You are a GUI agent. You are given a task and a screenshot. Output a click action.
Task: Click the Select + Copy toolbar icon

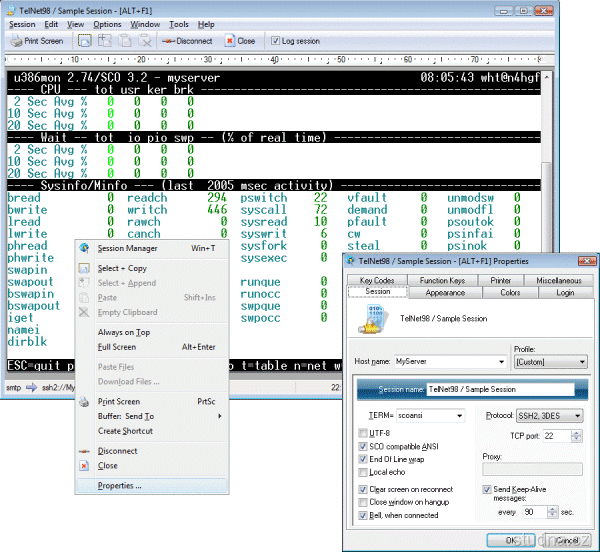coord(85,42)
